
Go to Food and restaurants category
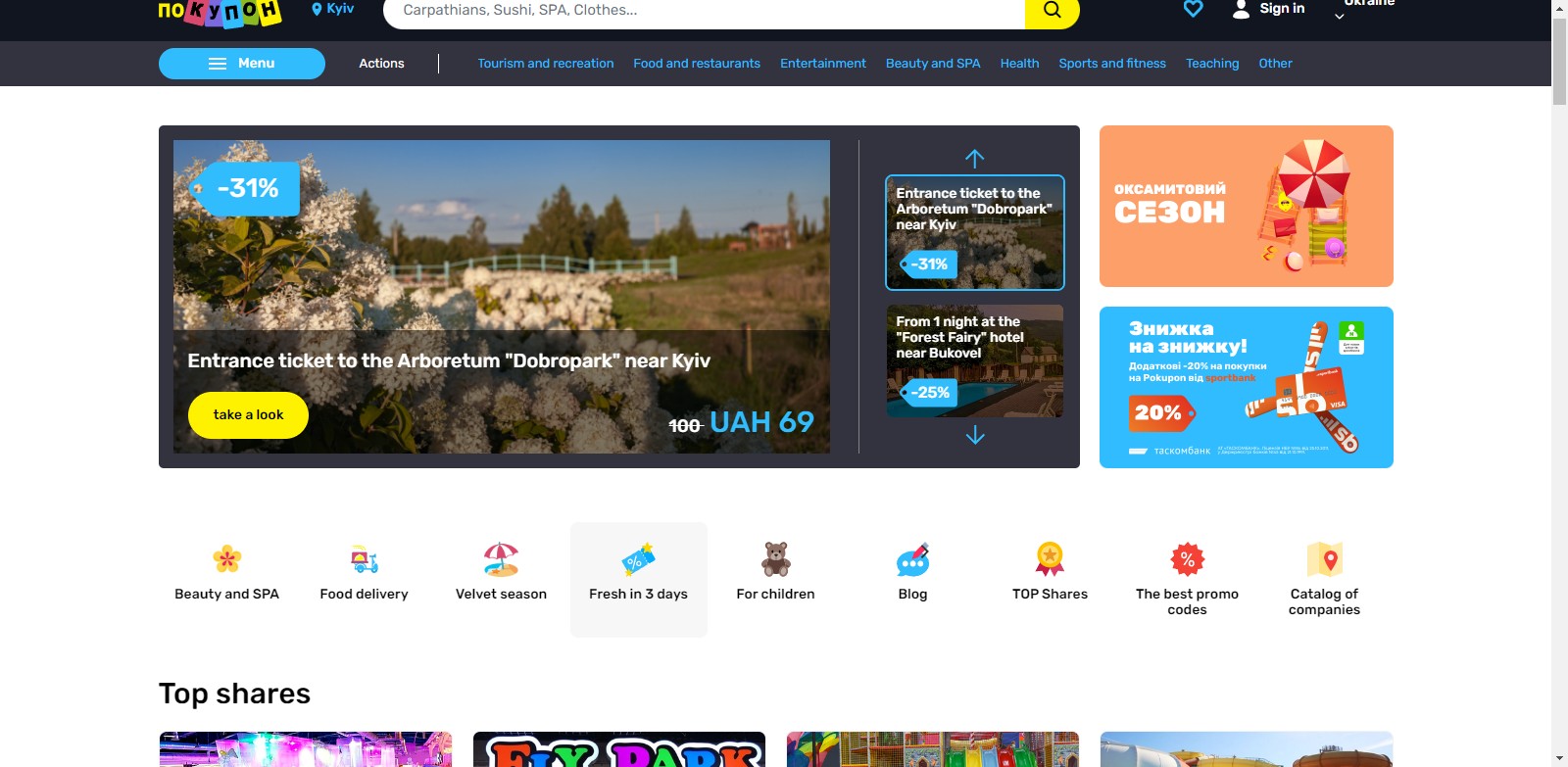pyautogui.click(x=696, y=64)
